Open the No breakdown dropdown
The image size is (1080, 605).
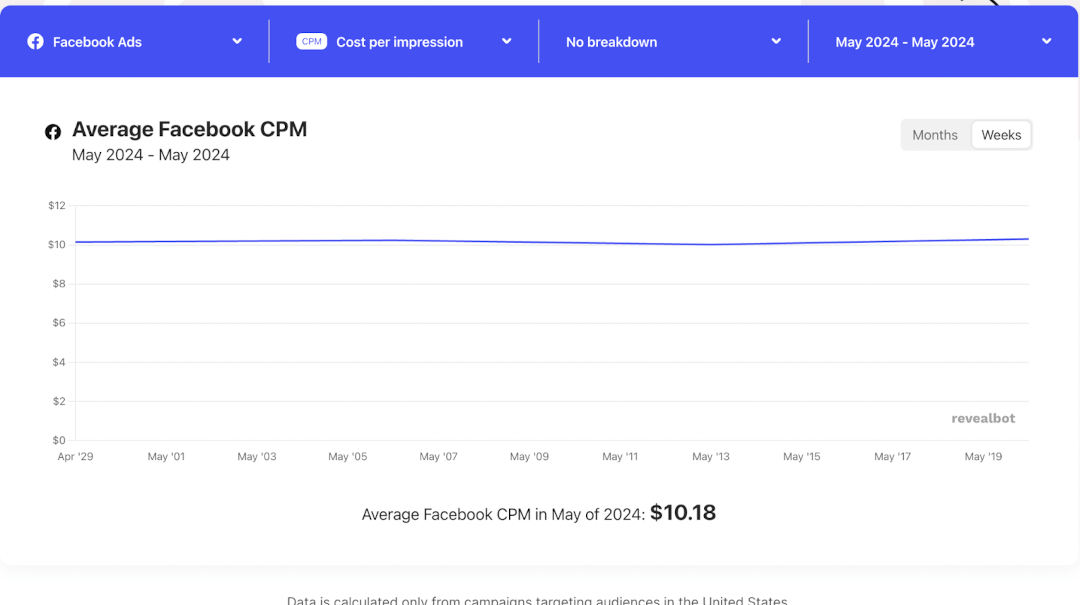[x=674, y=42]
